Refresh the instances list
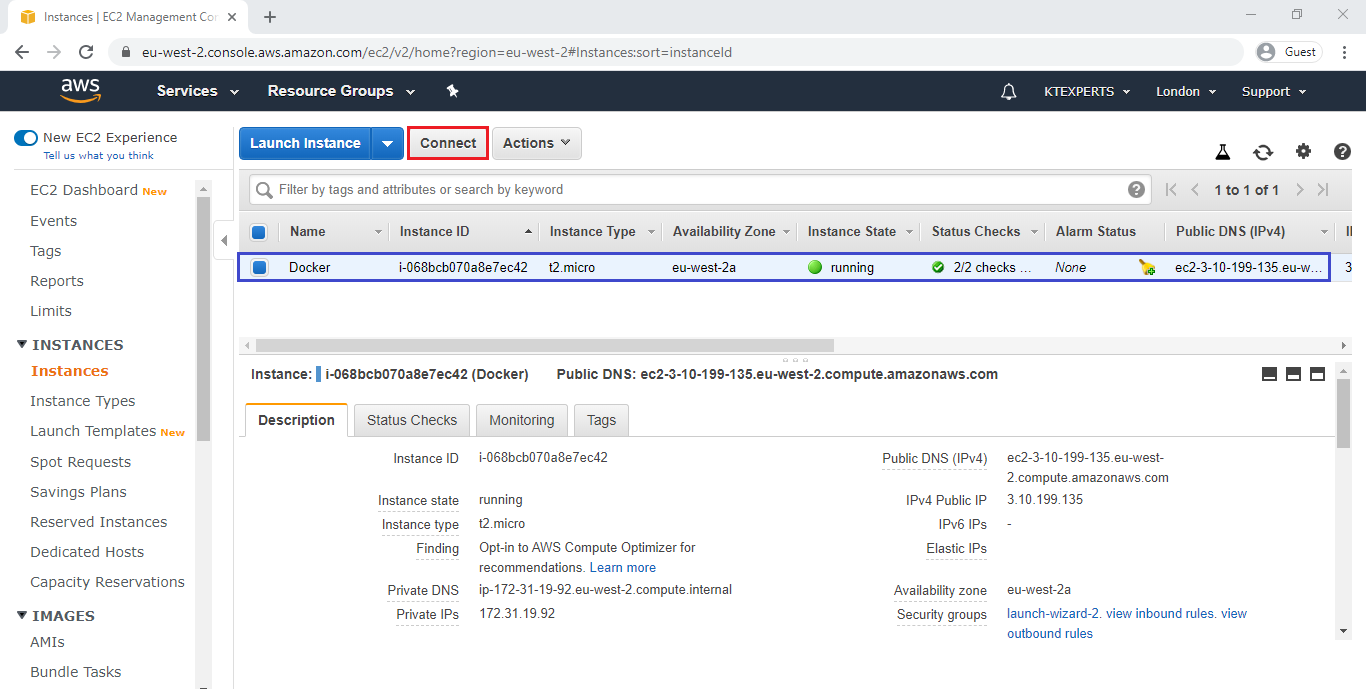The image size is (1366, 690). coord(1263,152)
